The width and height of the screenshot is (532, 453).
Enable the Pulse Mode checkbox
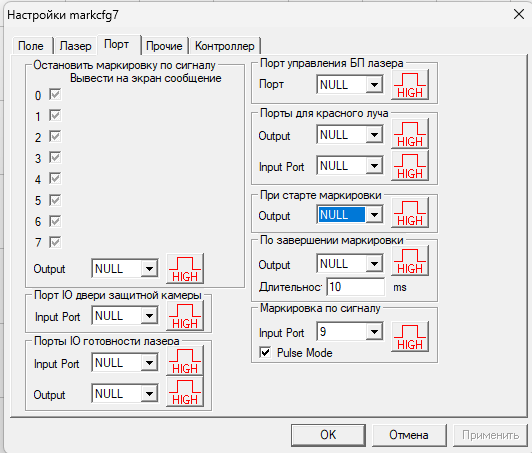[x=265, y=353]
